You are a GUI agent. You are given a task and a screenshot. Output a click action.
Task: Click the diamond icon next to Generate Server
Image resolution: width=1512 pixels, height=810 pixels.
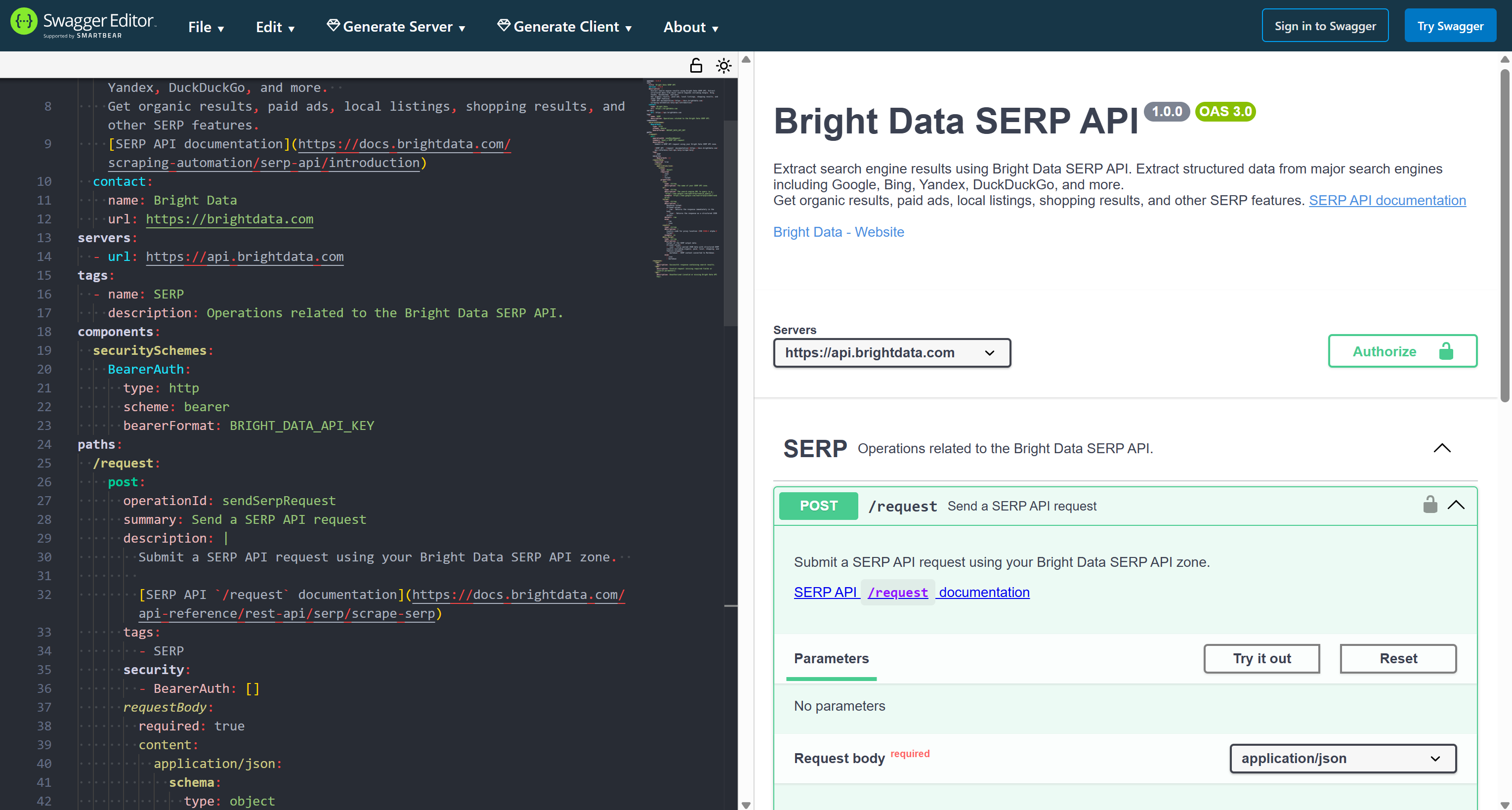click(x=333, y=25)
